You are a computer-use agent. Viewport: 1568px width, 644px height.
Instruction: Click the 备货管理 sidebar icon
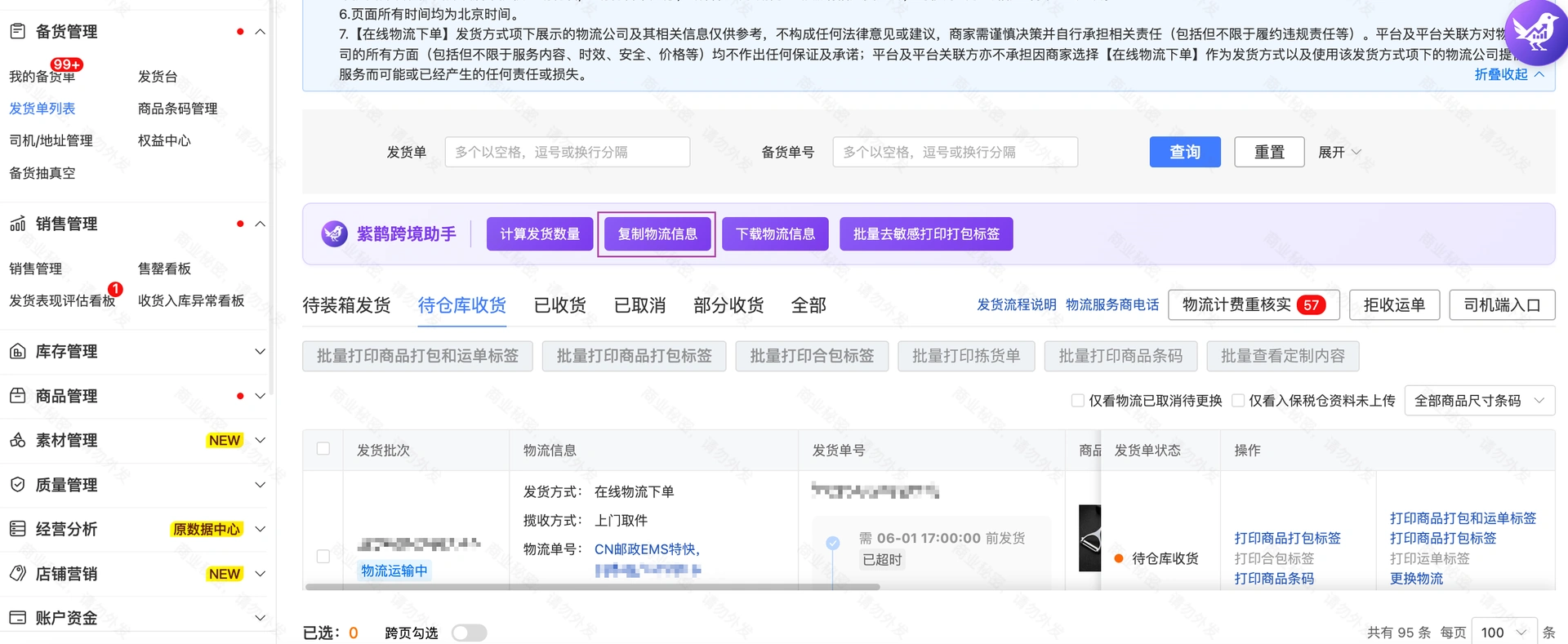(17, 32)
